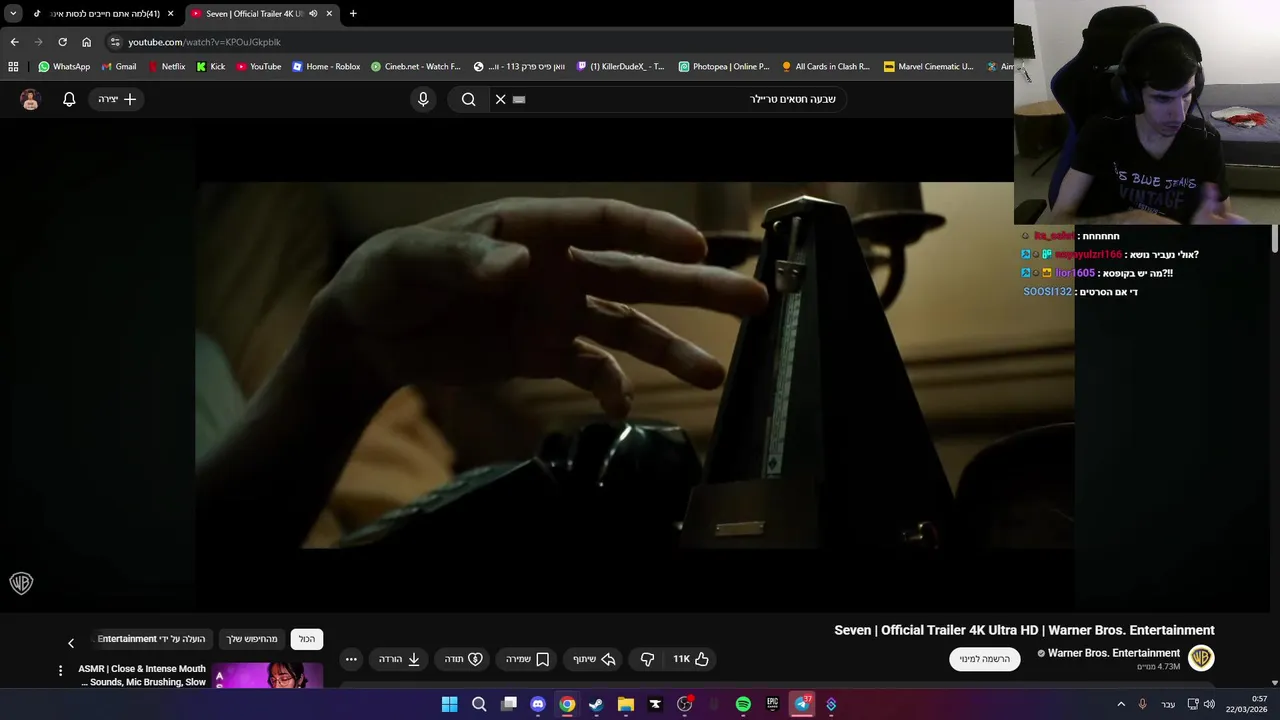
Task: Like the video showing 11K likes
Action: [691, 659]
